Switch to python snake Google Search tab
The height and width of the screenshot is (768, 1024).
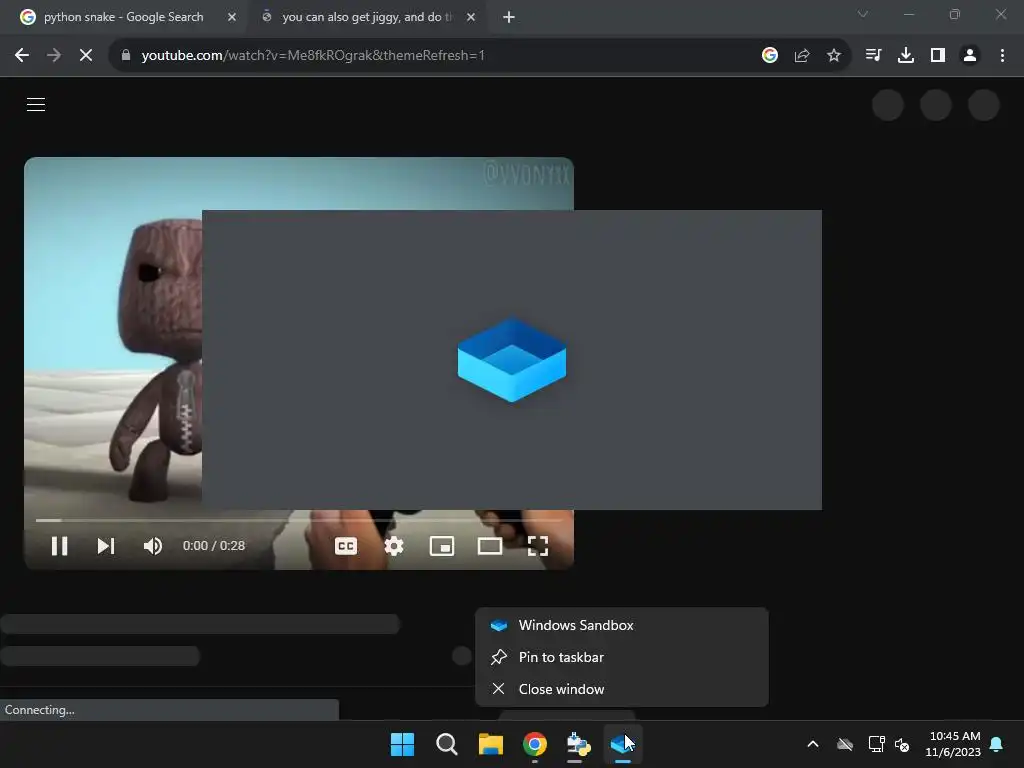(x=123, y=17)
